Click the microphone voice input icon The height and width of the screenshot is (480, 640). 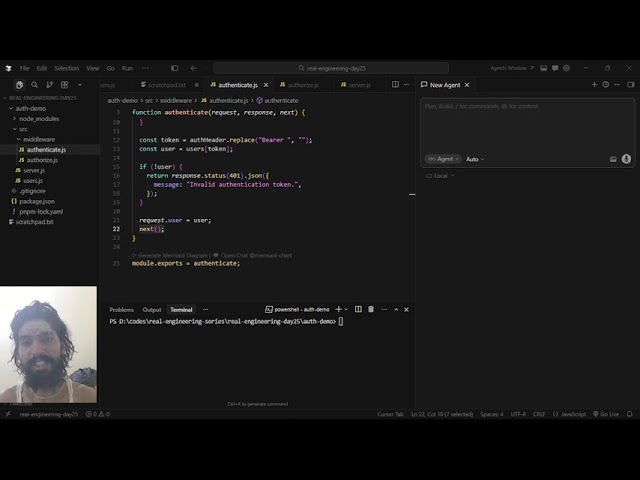tap(626, 159)
